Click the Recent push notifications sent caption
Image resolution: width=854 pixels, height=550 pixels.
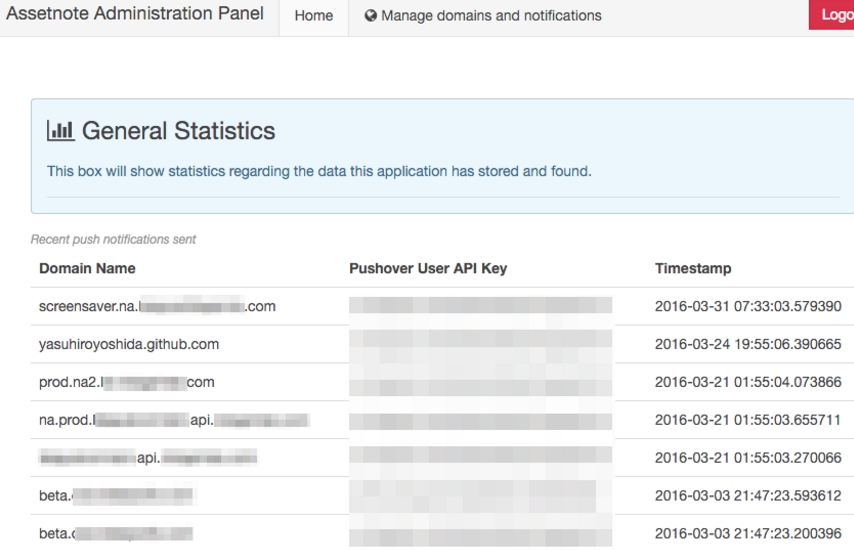pyautogui.click(x=113, y=239)
